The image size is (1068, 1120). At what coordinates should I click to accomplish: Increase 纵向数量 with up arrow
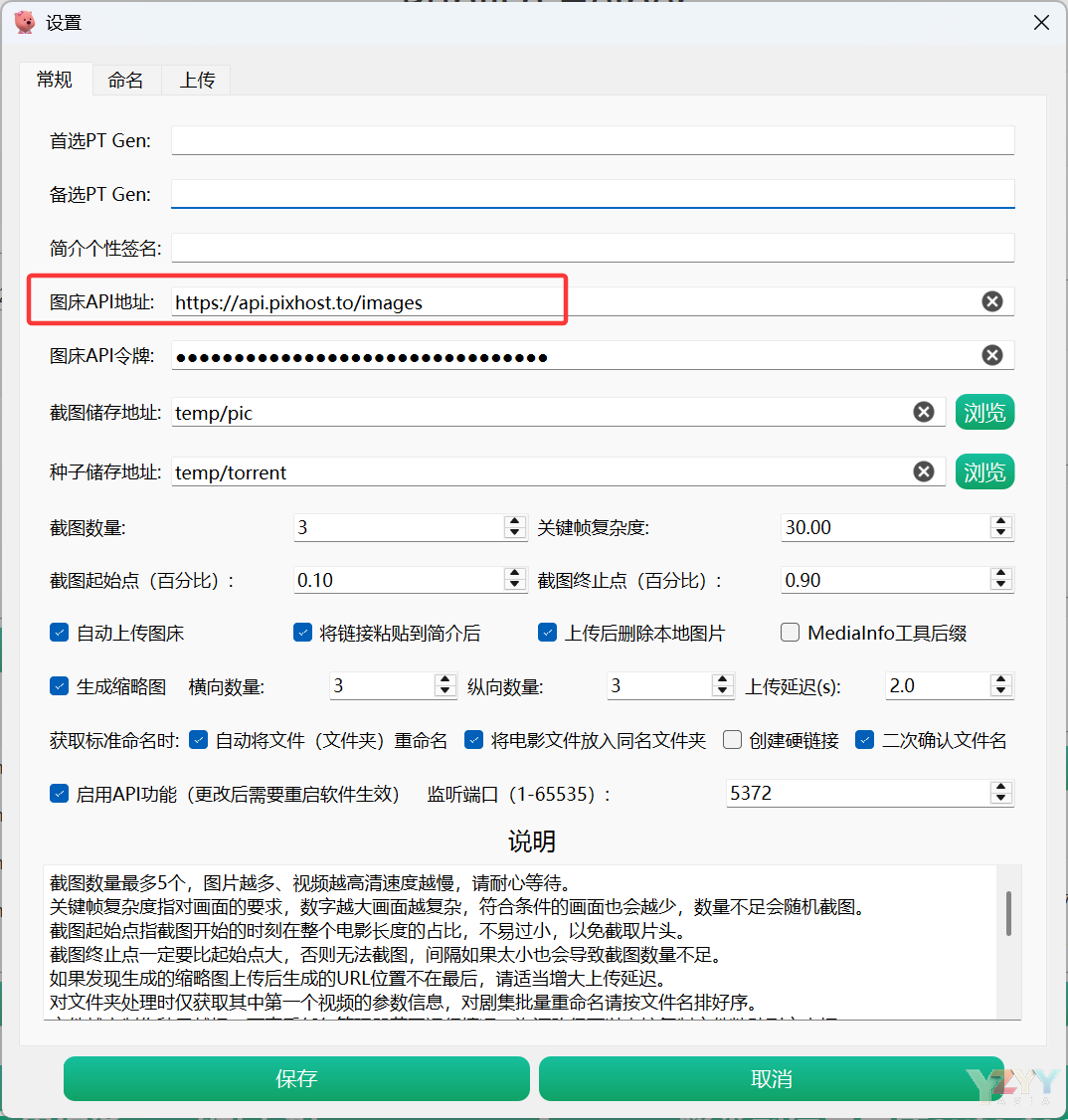pyautogui.click(x=723, y=679)
